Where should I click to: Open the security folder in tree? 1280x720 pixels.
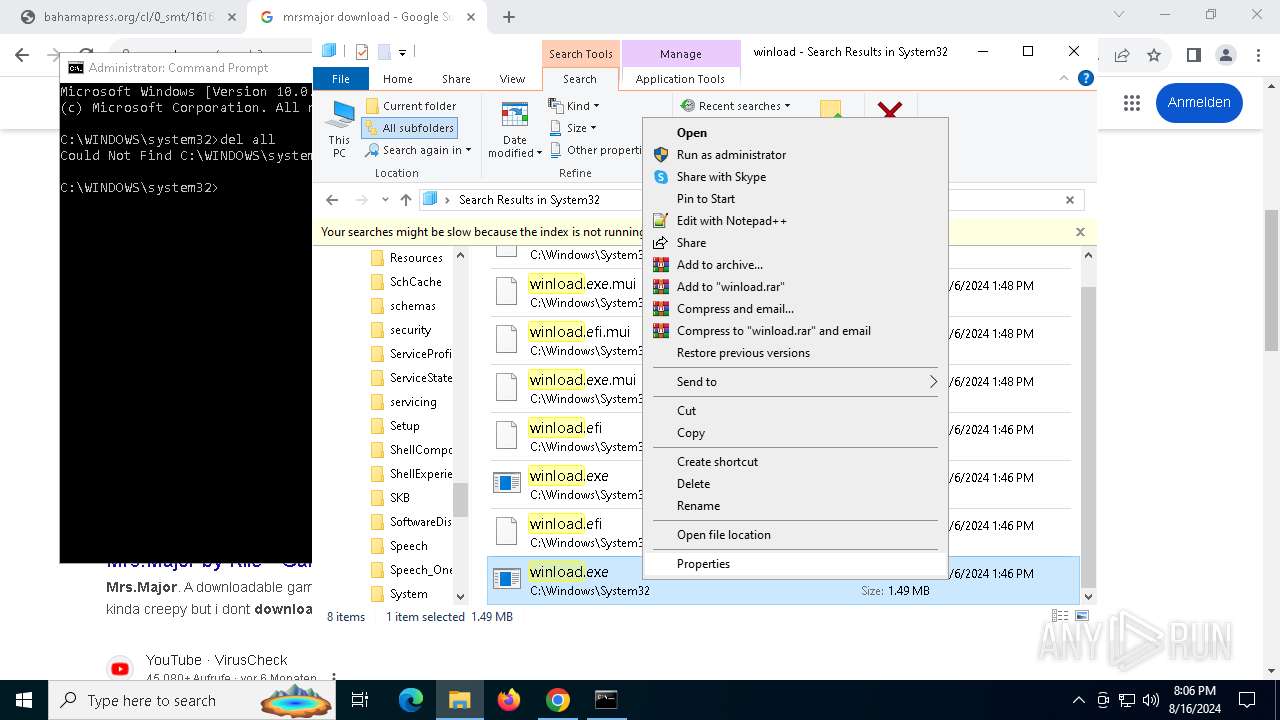click(x=410, y=330)
